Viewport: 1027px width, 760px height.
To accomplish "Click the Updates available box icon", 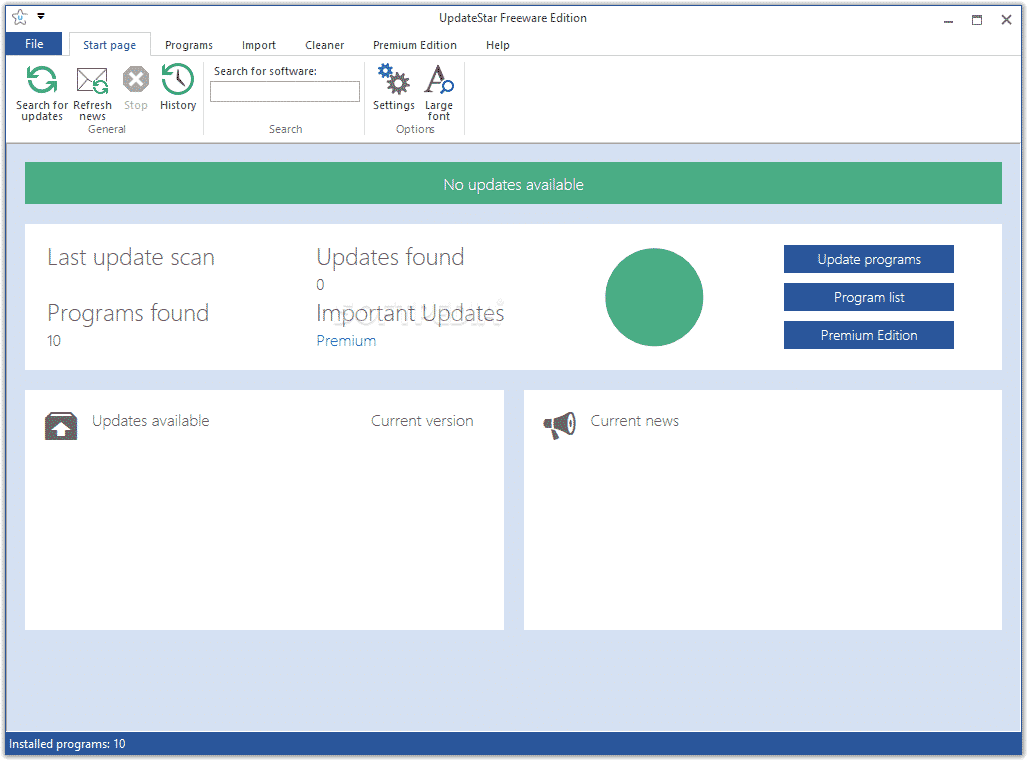I will pyautogui.click(x=61, y=426).
